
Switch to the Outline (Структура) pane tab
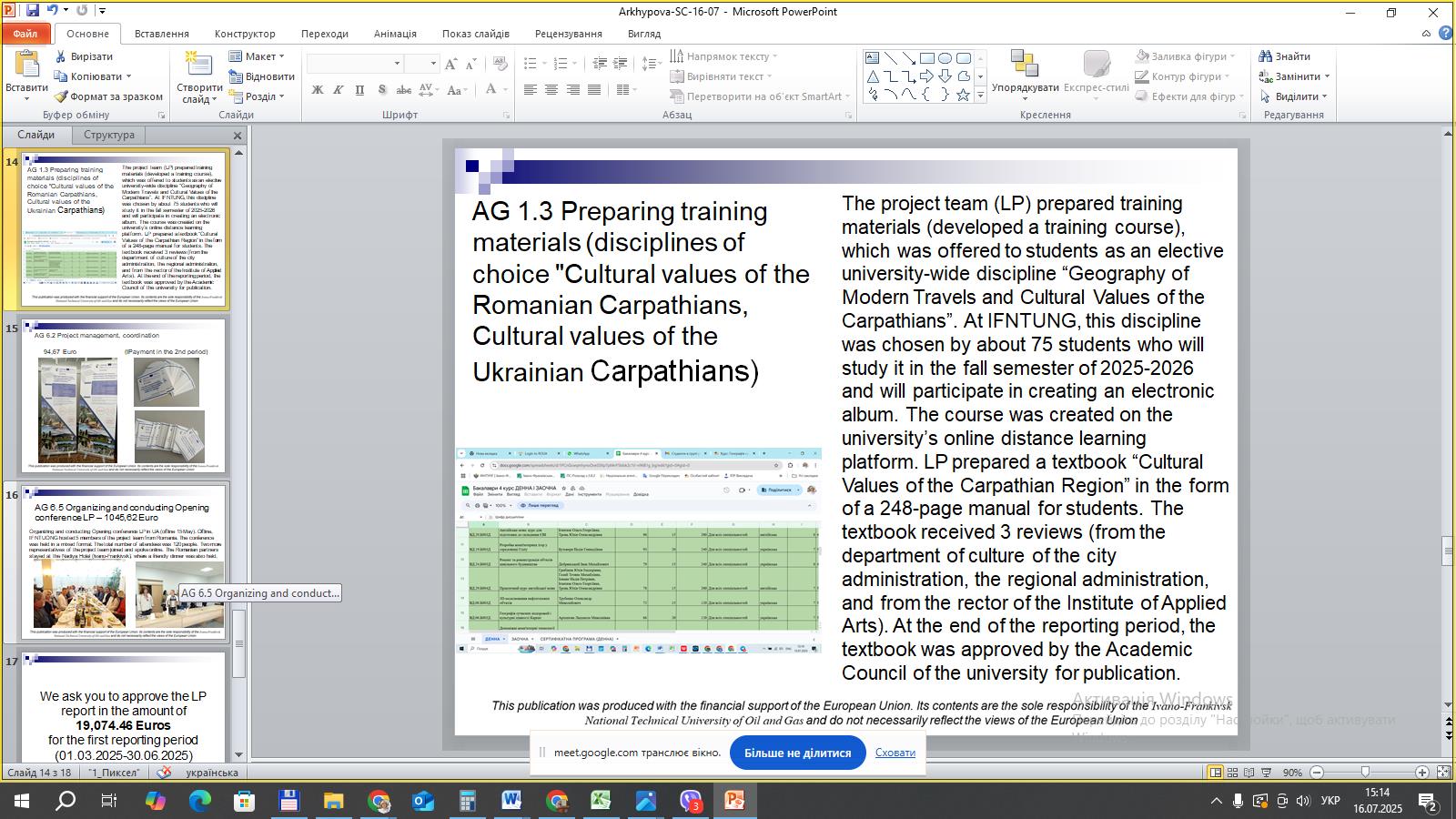[109, 135]
